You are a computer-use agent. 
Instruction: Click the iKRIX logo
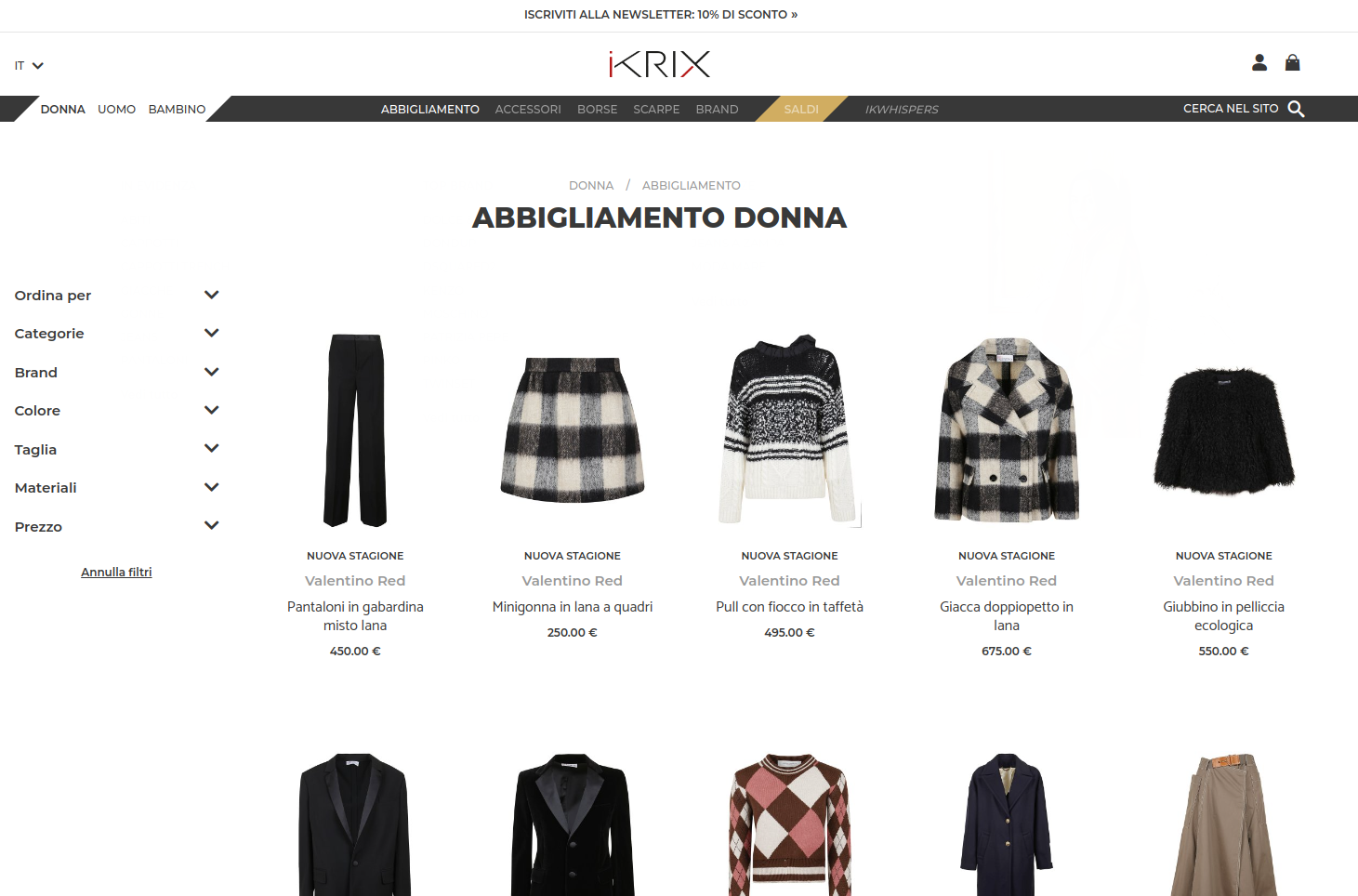pyautogui.click(x=660, y=64)
